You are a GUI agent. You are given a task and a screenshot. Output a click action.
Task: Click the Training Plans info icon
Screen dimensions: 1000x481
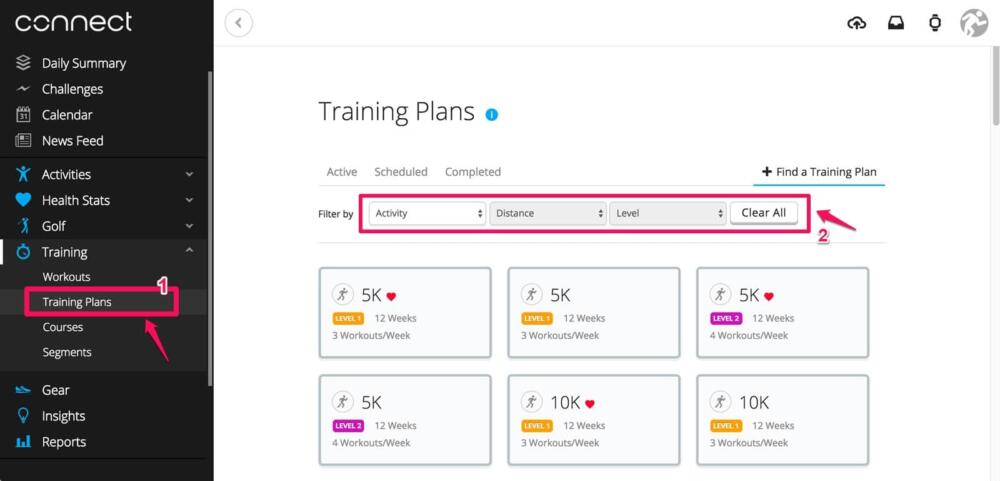(492, 114)
